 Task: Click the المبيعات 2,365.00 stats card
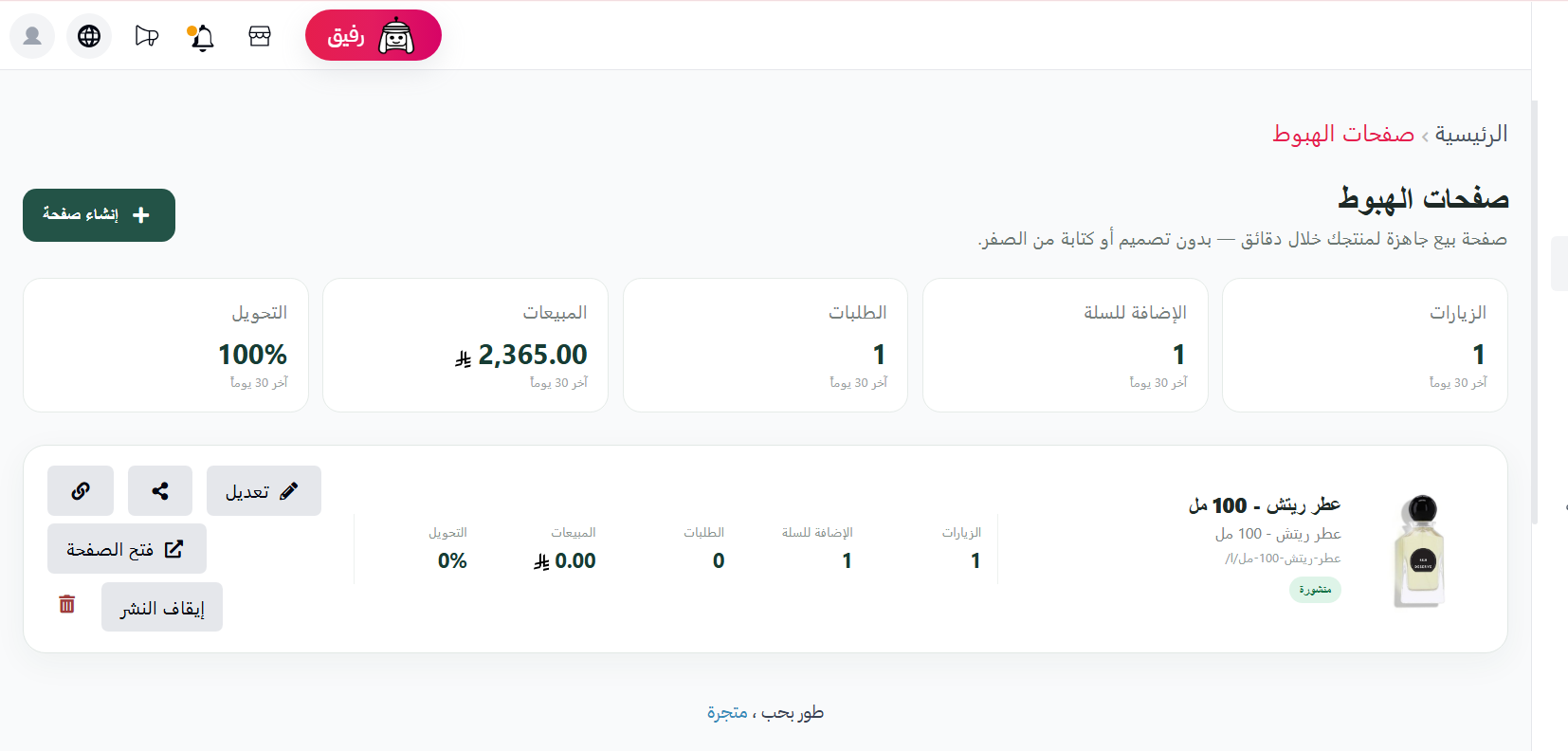click(x=465, y=345)
